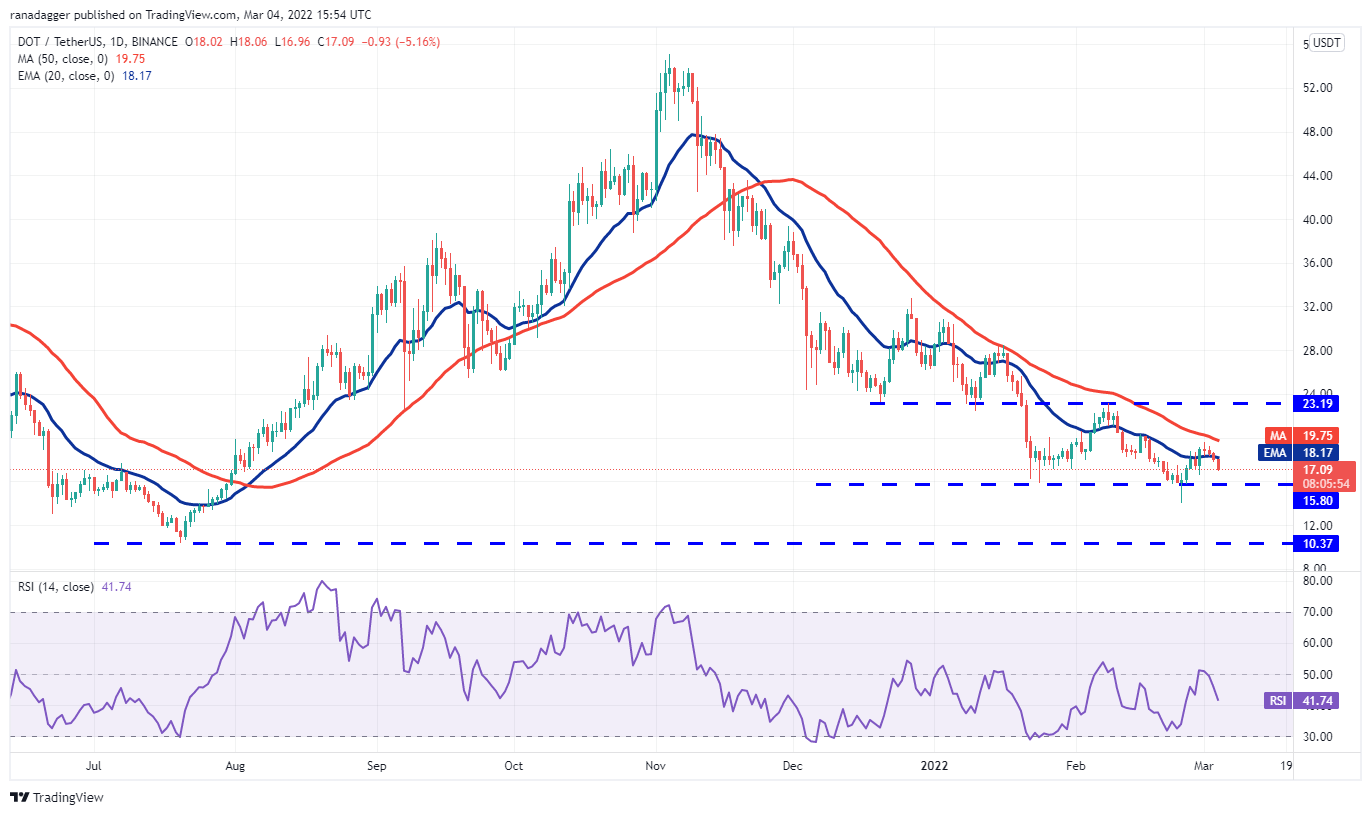
Task: Select the Aug label on time axis
Action: (234, 767)
